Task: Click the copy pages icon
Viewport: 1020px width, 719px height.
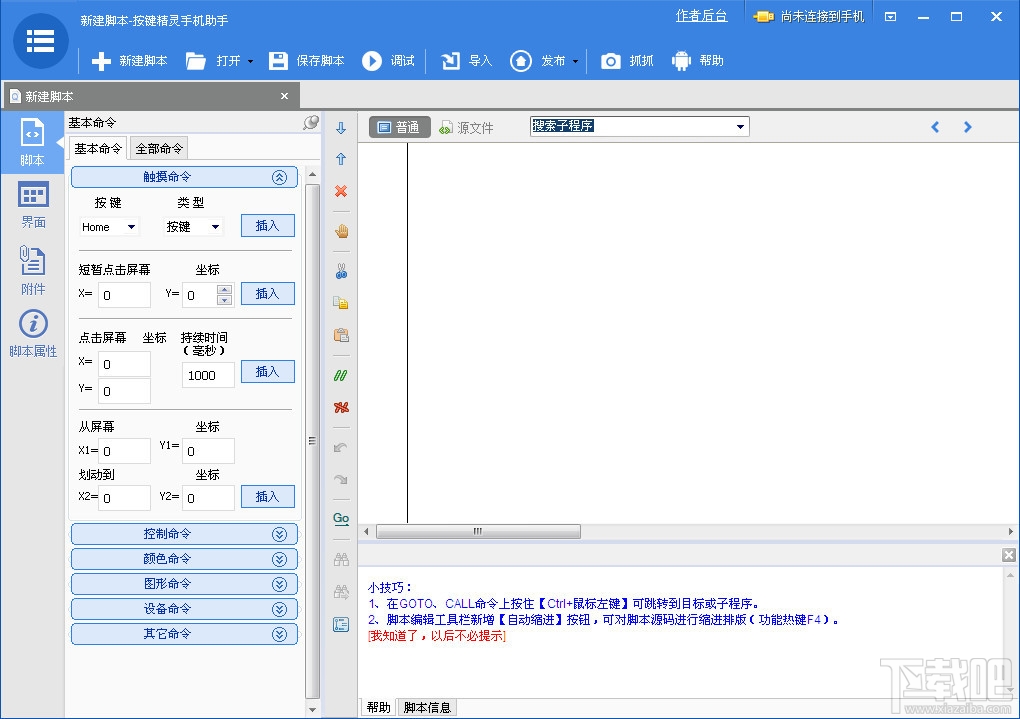Action: pos(341,303)
